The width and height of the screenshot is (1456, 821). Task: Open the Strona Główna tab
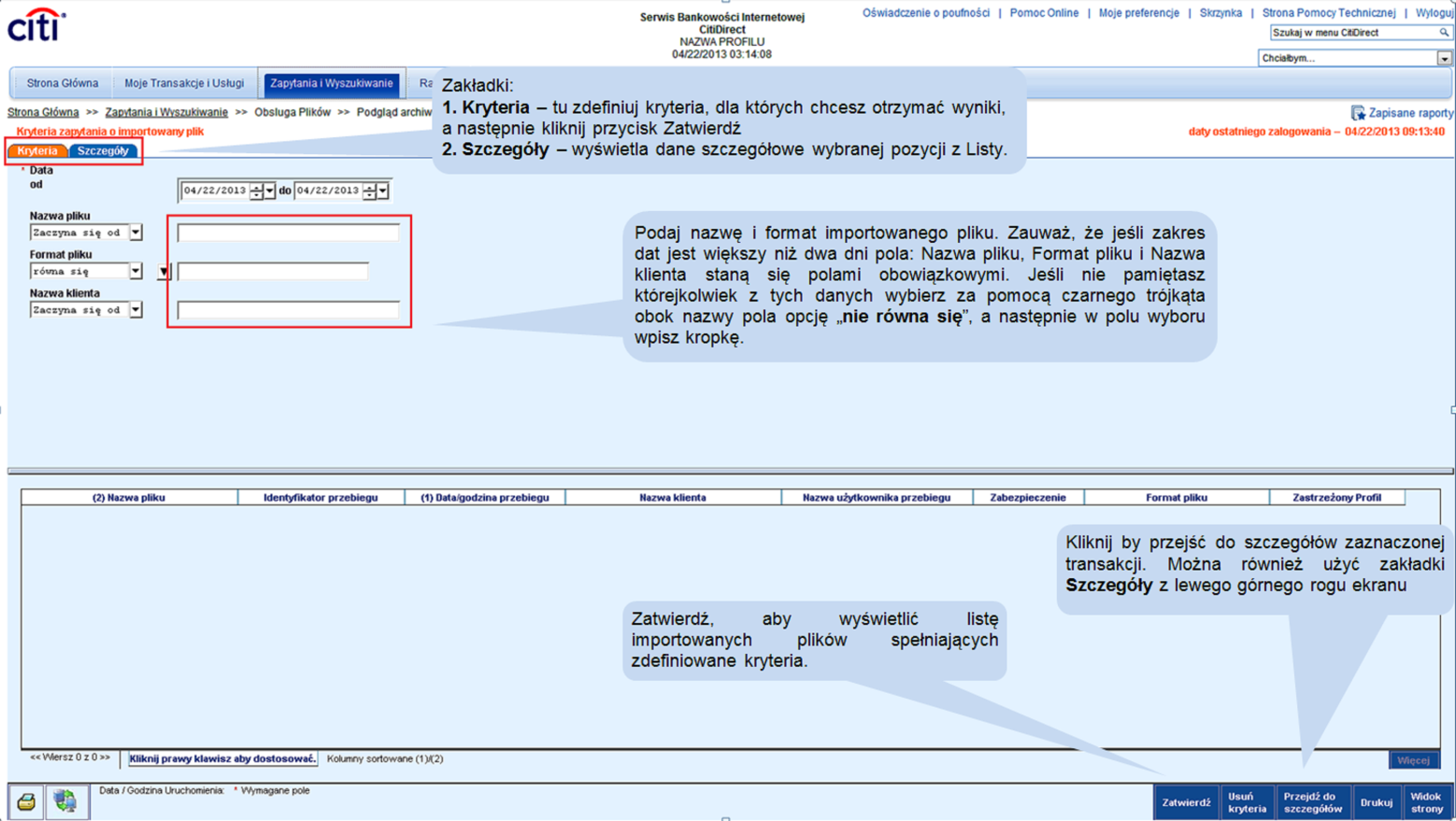click(x=63, y=83)
